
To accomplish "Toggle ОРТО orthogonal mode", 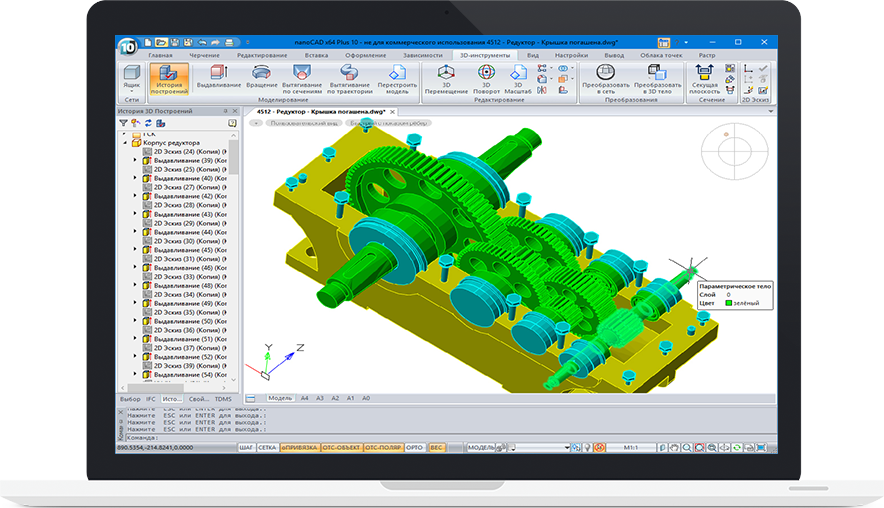I will tap(414, 448).
